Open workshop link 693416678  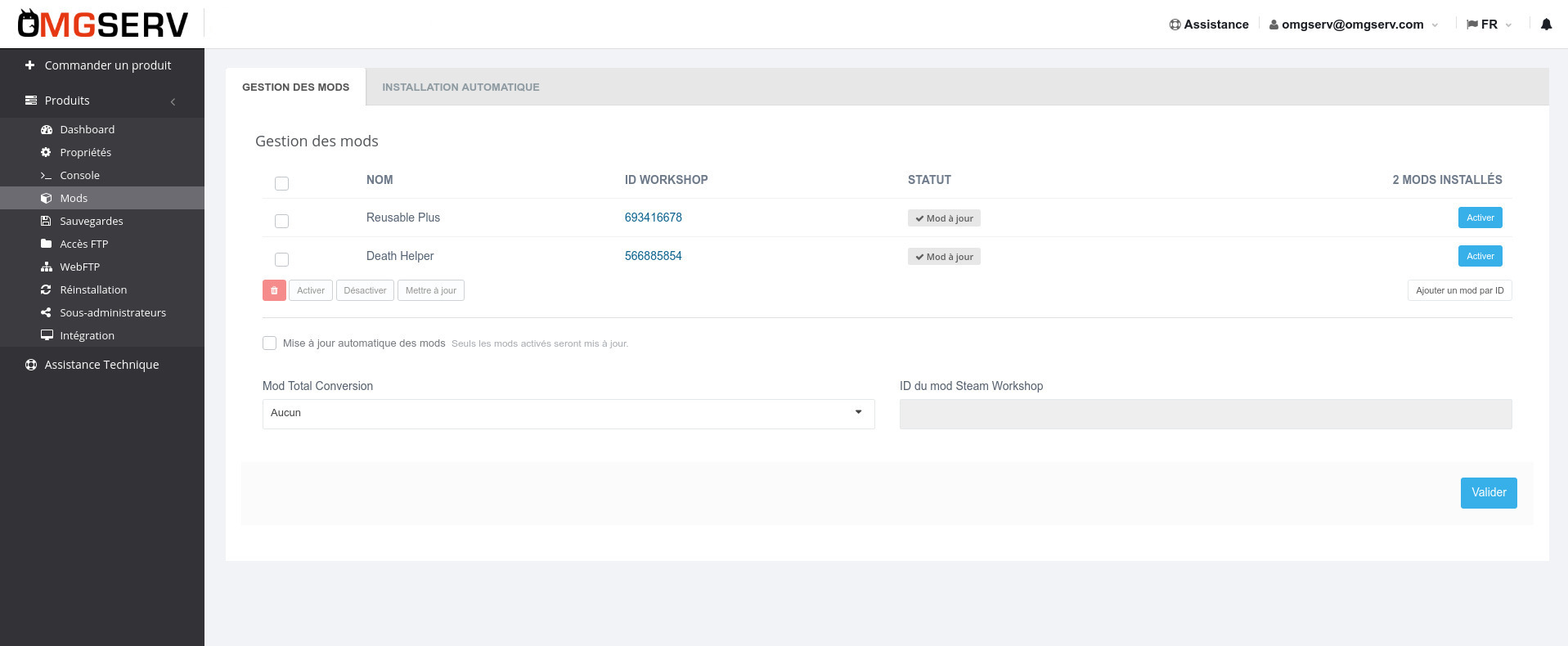coord(654,218)
